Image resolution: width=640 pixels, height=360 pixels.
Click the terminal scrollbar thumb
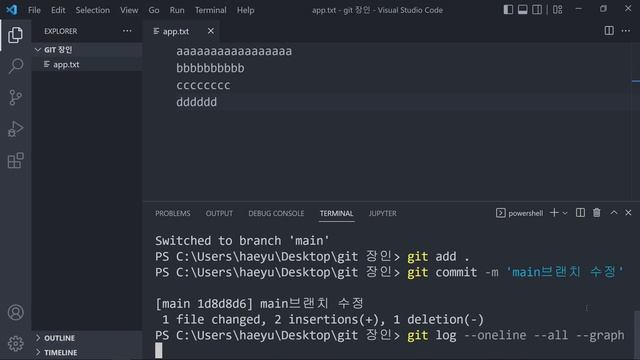tap(637, 335)
